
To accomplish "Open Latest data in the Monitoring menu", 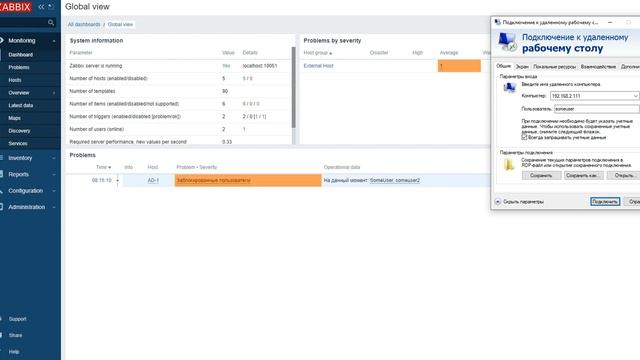I will [20, 105].
